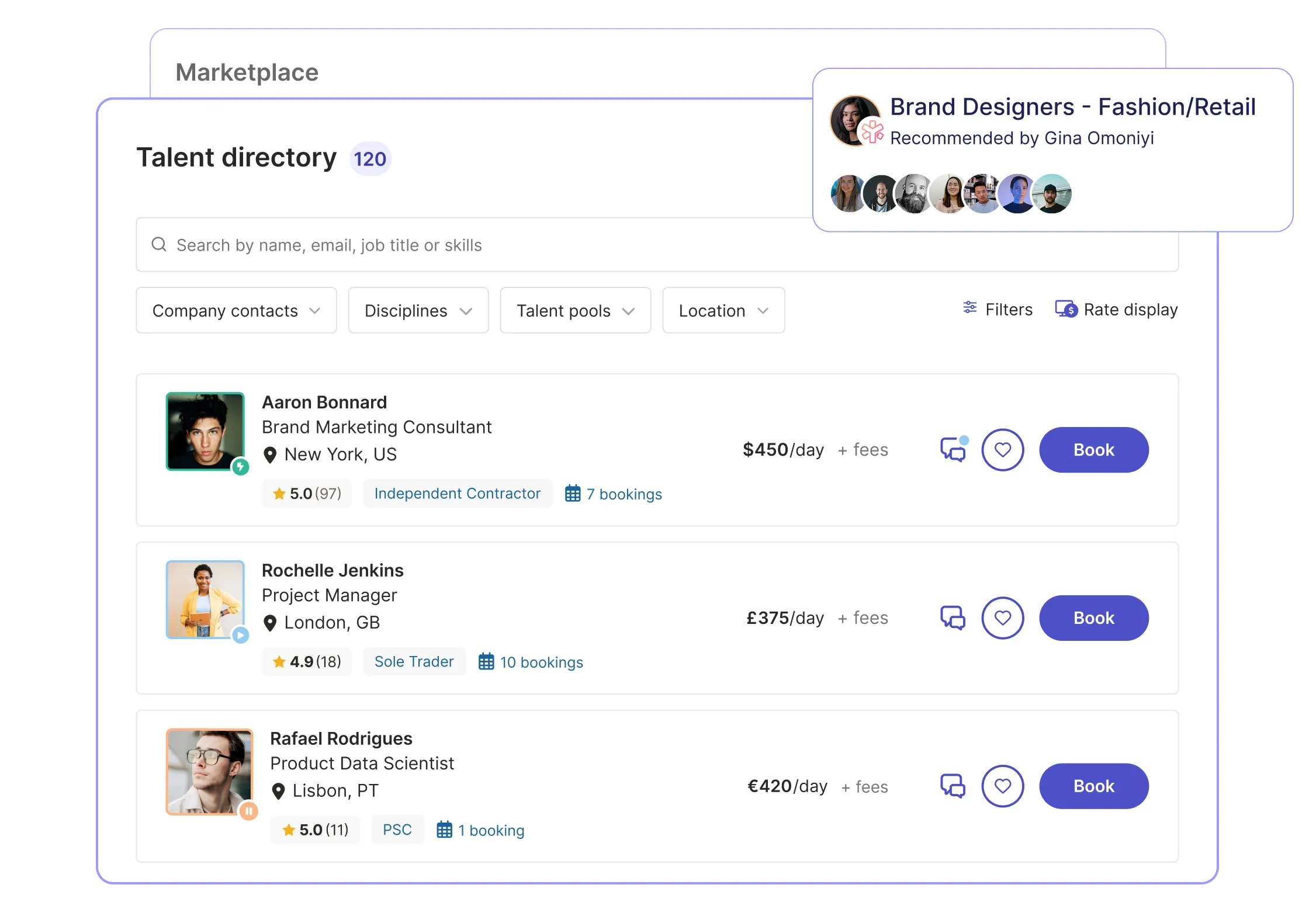View Rafael Rodrigues' 1 booking

tap(480, 830)
